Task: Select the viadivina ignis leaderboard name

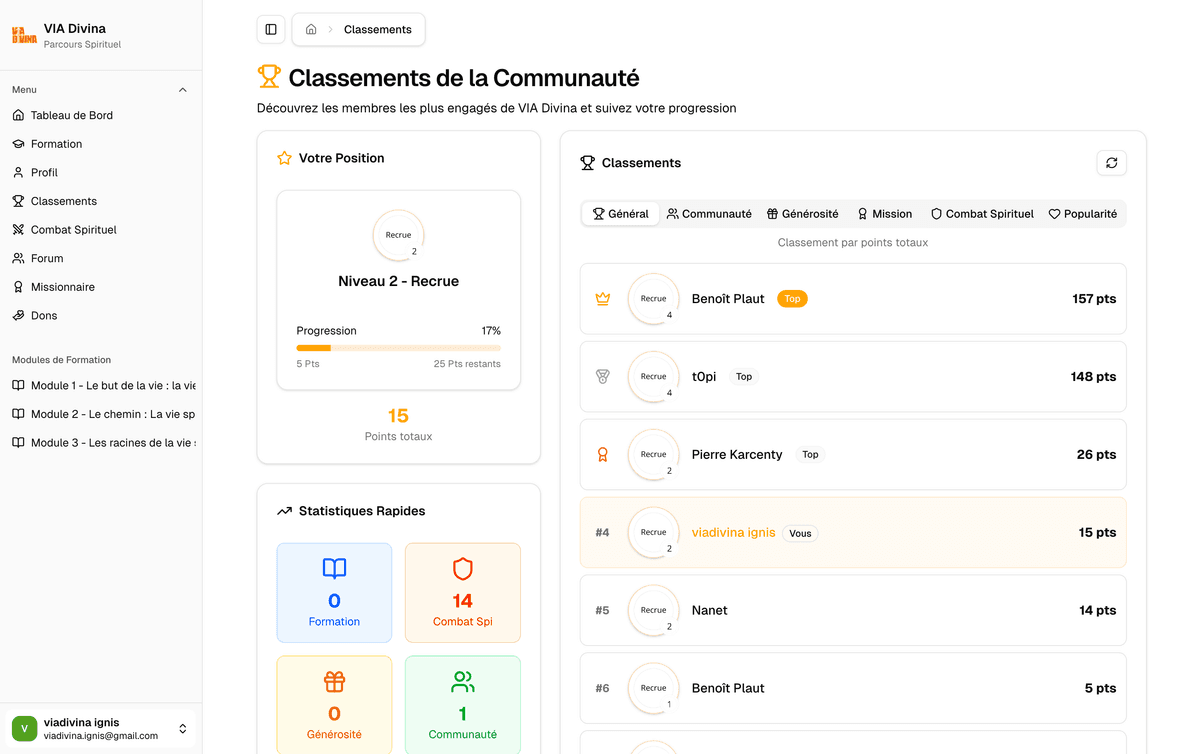Action: [733, 532]
